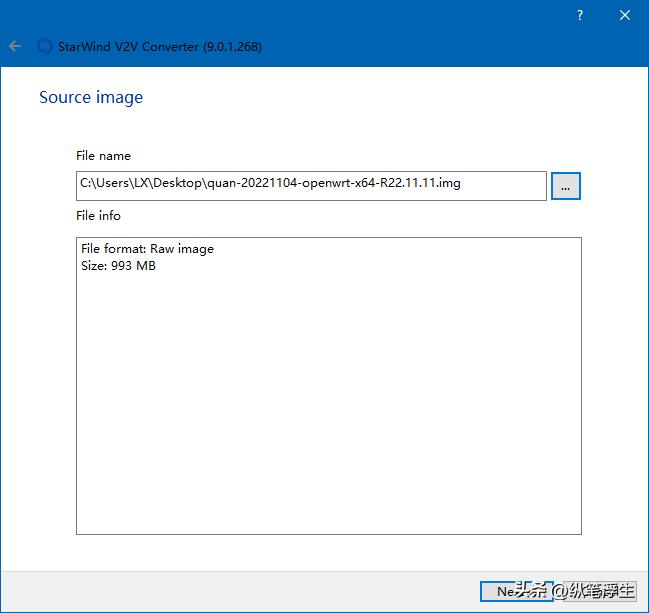
Task: Click the StarWind V2V Converter title text
Action: 129,46
